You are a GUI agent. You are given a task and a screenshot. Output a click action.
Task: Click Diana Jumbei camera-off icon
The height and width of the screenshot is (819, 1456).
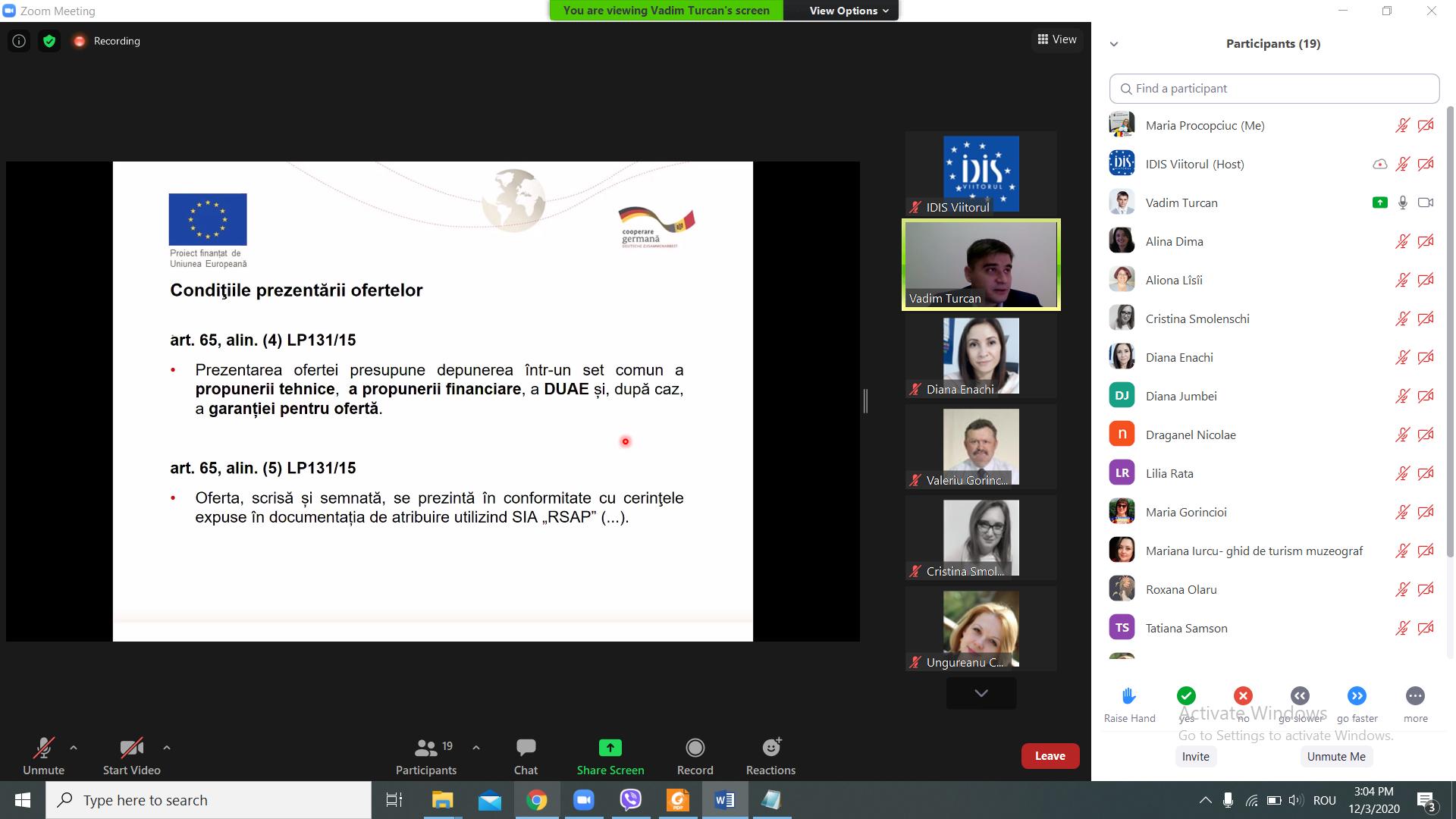click(1426, 397)
